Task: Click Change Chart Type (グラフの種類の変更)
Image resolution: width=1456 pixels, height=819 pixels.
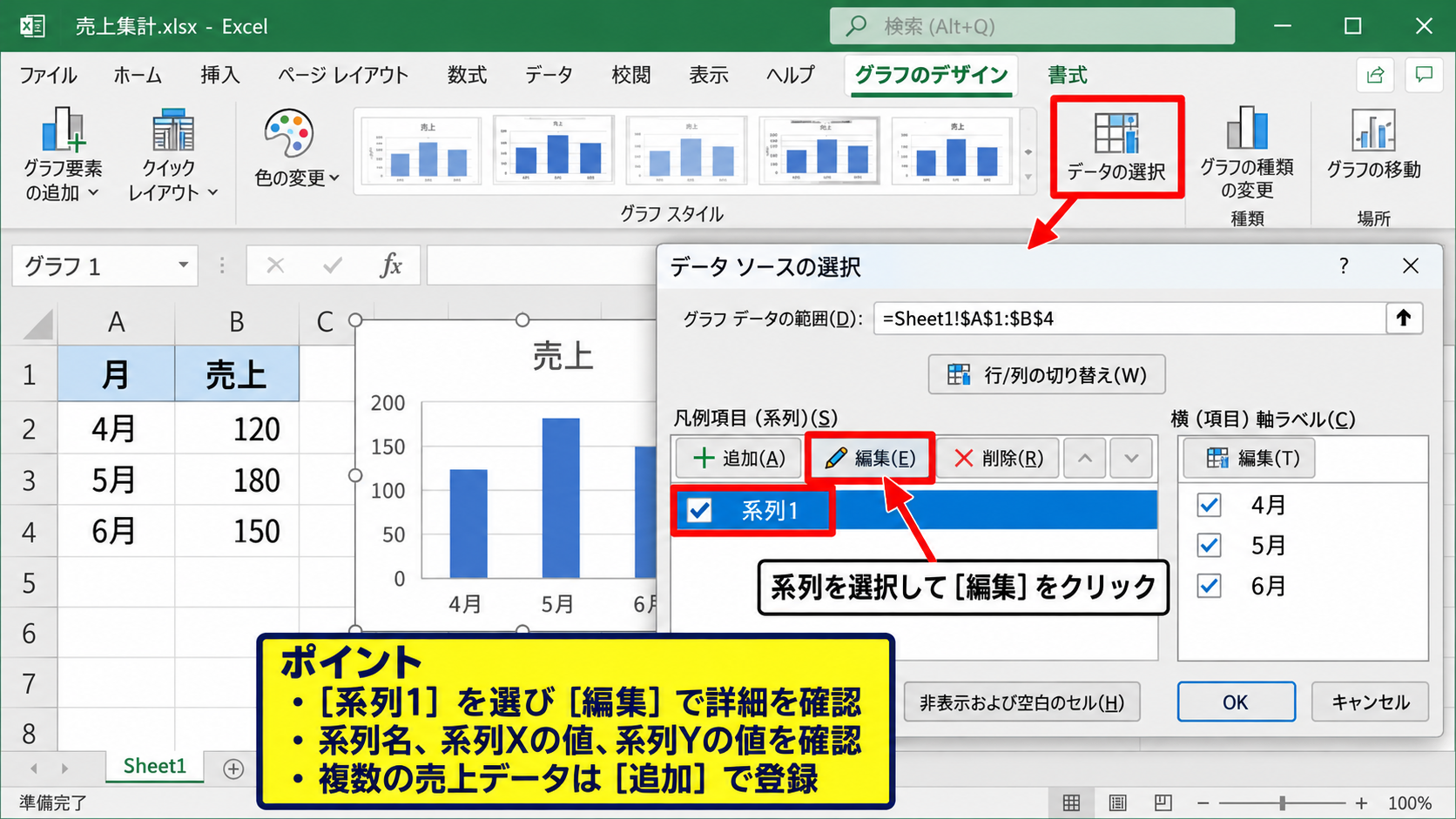Action: (x=1247, y=152)
